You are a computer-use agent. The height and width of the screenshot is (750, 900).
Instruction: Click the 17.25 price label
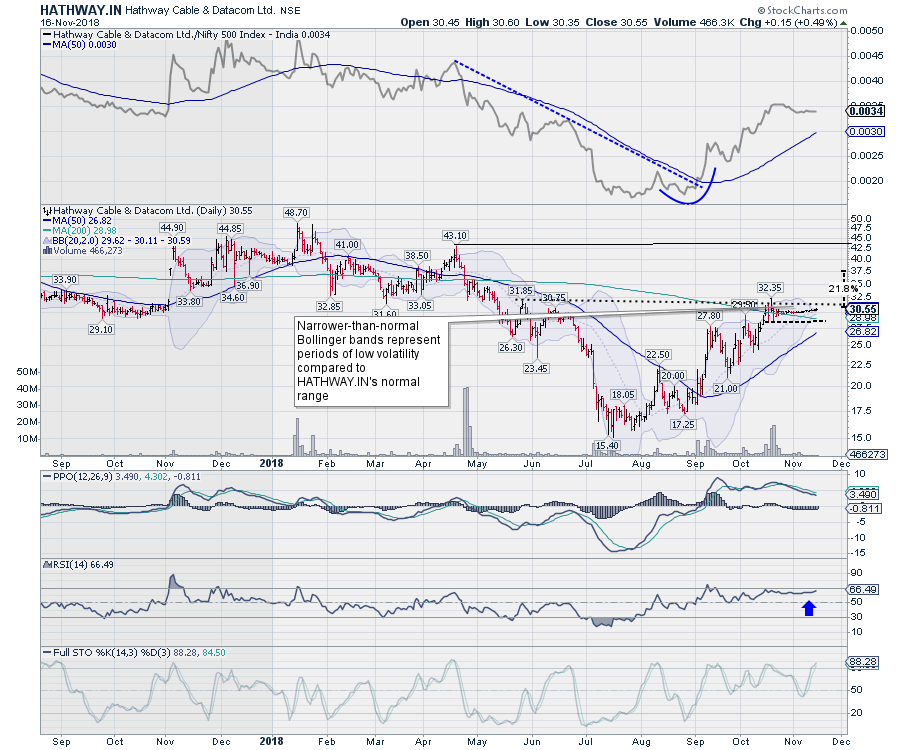[x=683, y=424]
